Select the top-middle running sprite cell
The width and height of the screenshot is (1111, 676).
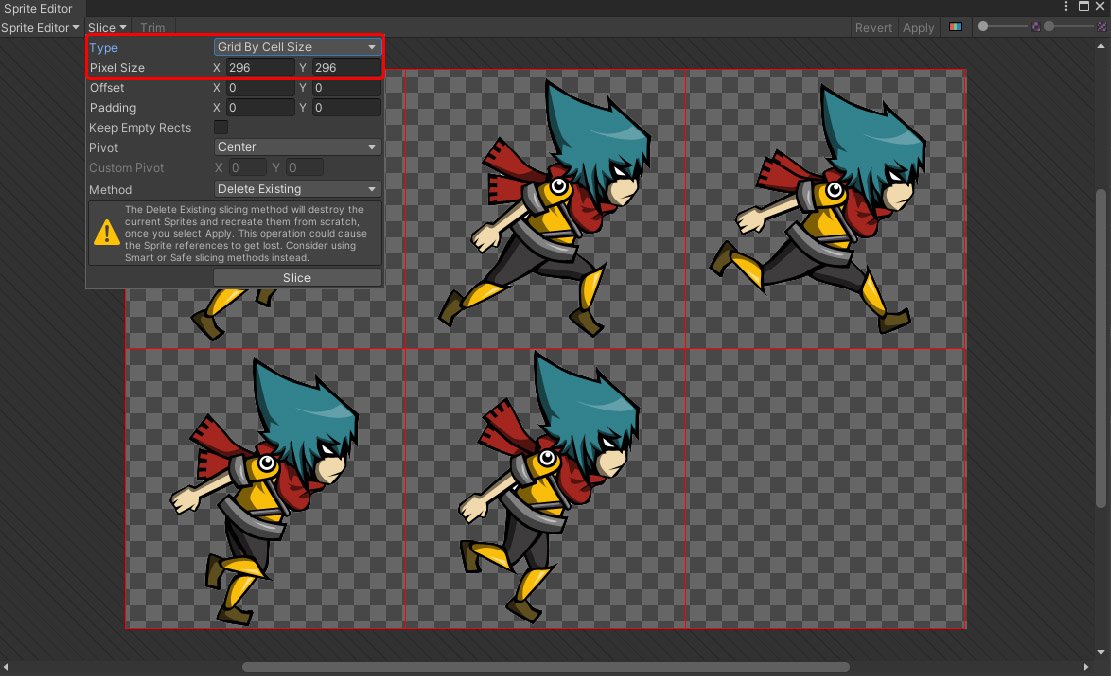[545, 209]
